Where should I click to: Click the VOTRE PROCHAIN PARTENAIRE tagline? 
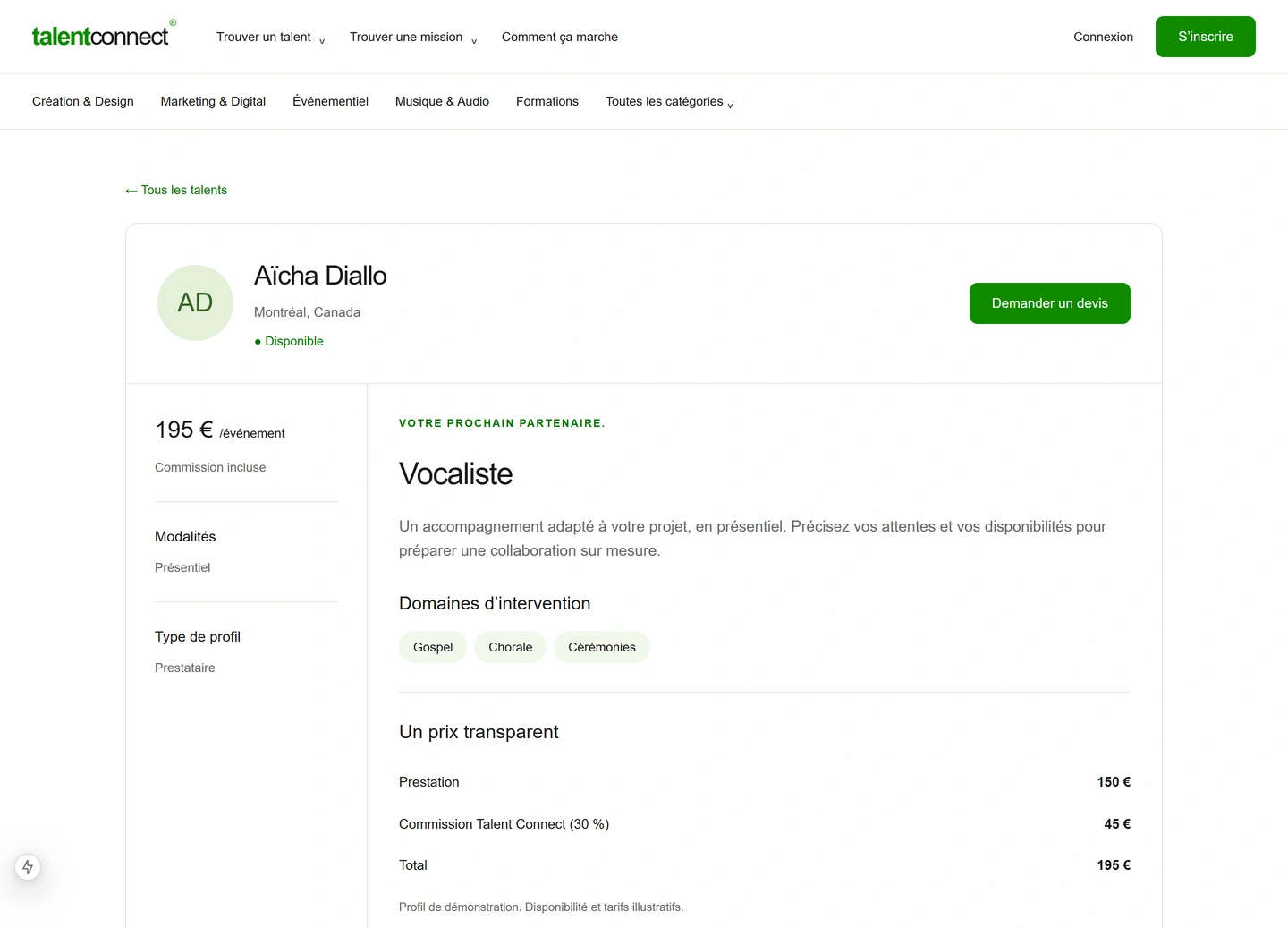pos(502,423)
